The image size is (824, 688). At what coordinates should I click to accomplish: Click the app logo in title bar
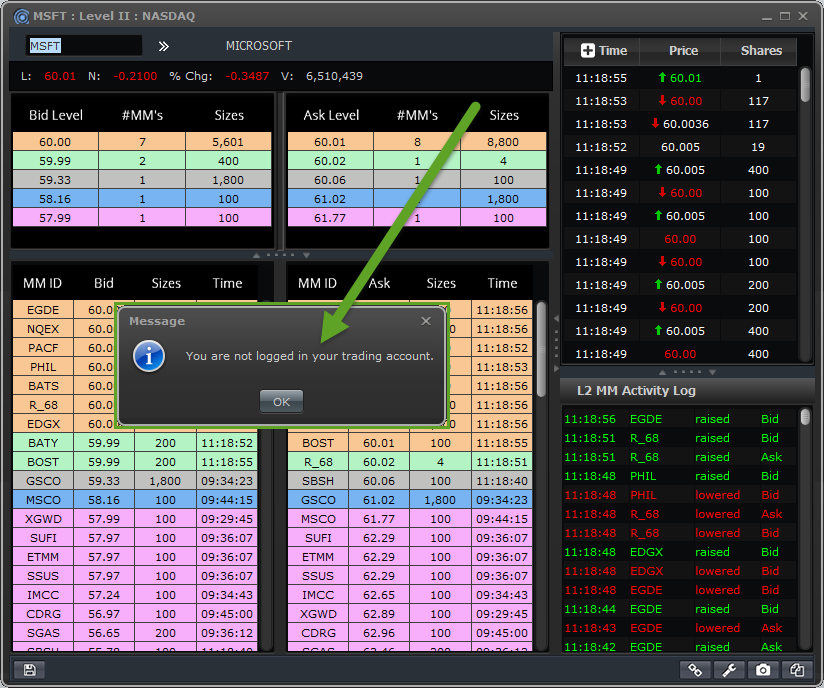pyautogui.click(x=21, y=16)
